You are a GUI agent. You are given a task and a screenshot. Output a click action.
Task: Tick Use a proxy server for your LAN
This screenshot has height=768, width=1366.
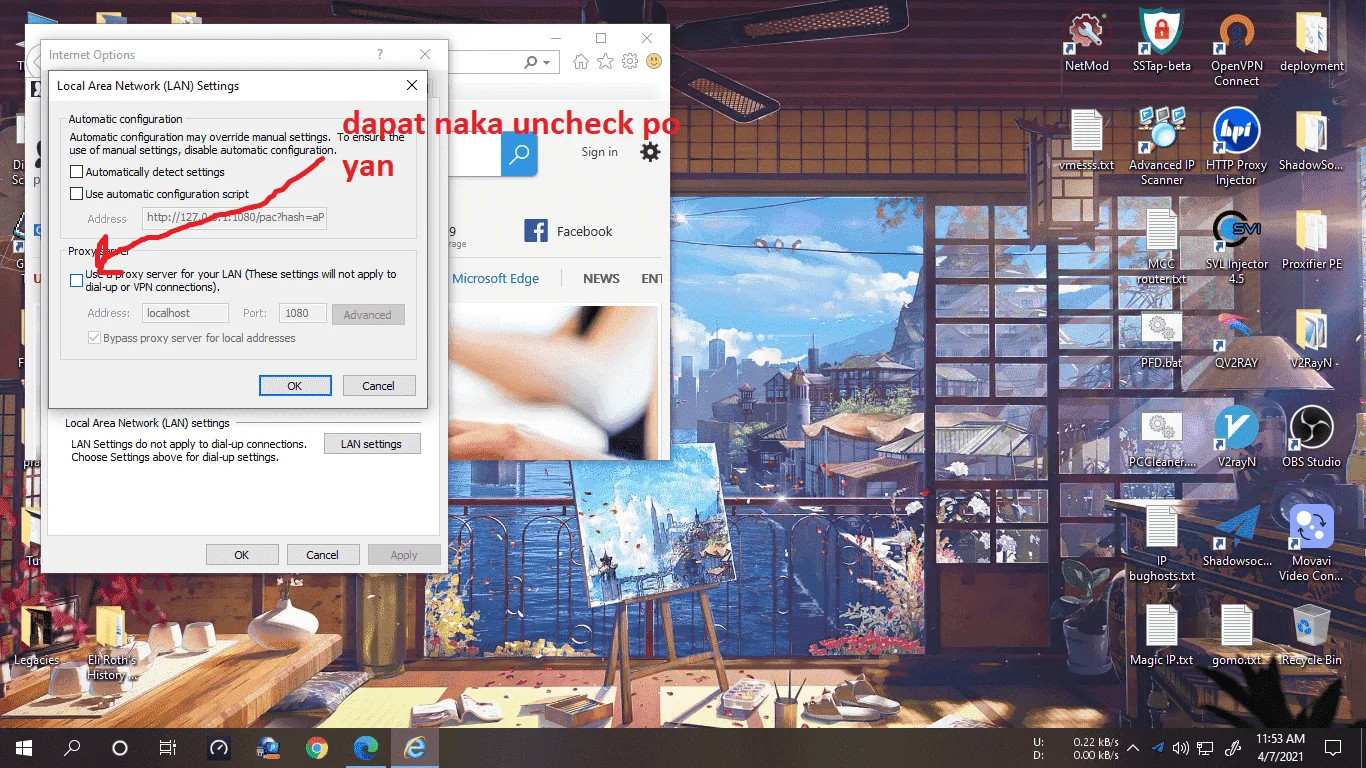pyautogui.click(x=76, y=281)
